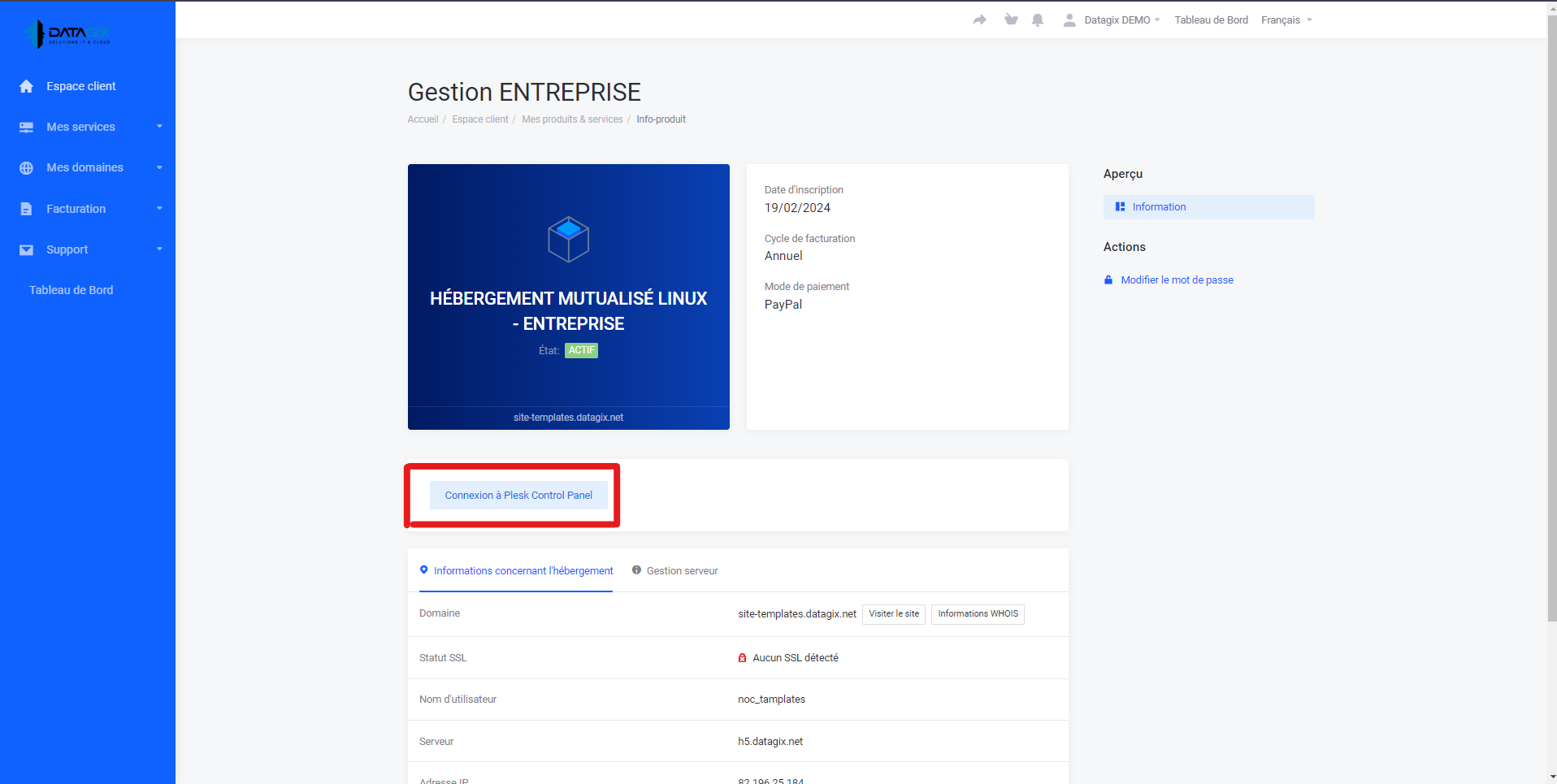Expand the Support menu arrow
This screenshot has height=784, width=1557.
pyautogui.click(x=159, y=249)
